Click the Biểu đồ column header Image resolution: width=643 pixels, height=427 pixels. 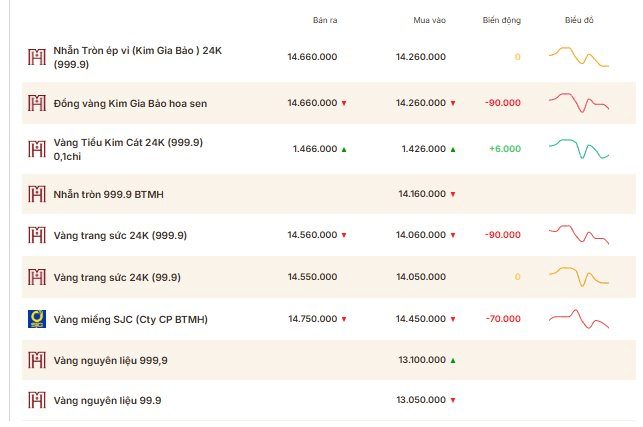[x=579, y=20]
